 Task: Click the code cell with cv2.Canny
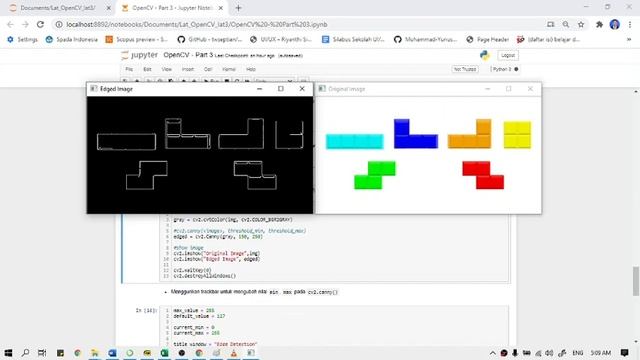[334, 248]
